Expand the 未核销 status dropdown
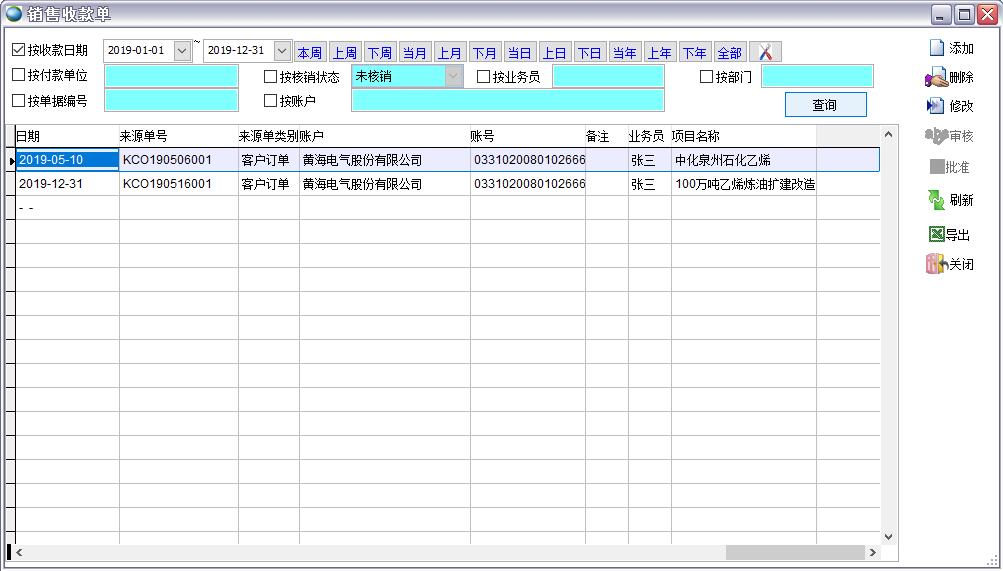Viewport: 1003px width, 571px height. [x=454, y=76]
